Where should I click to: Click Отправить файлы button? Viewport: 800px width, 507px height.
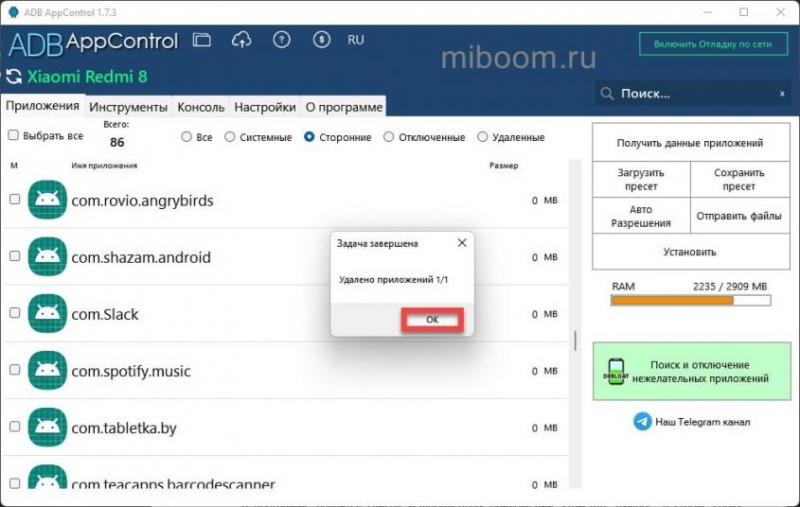(x=740, y=216)
